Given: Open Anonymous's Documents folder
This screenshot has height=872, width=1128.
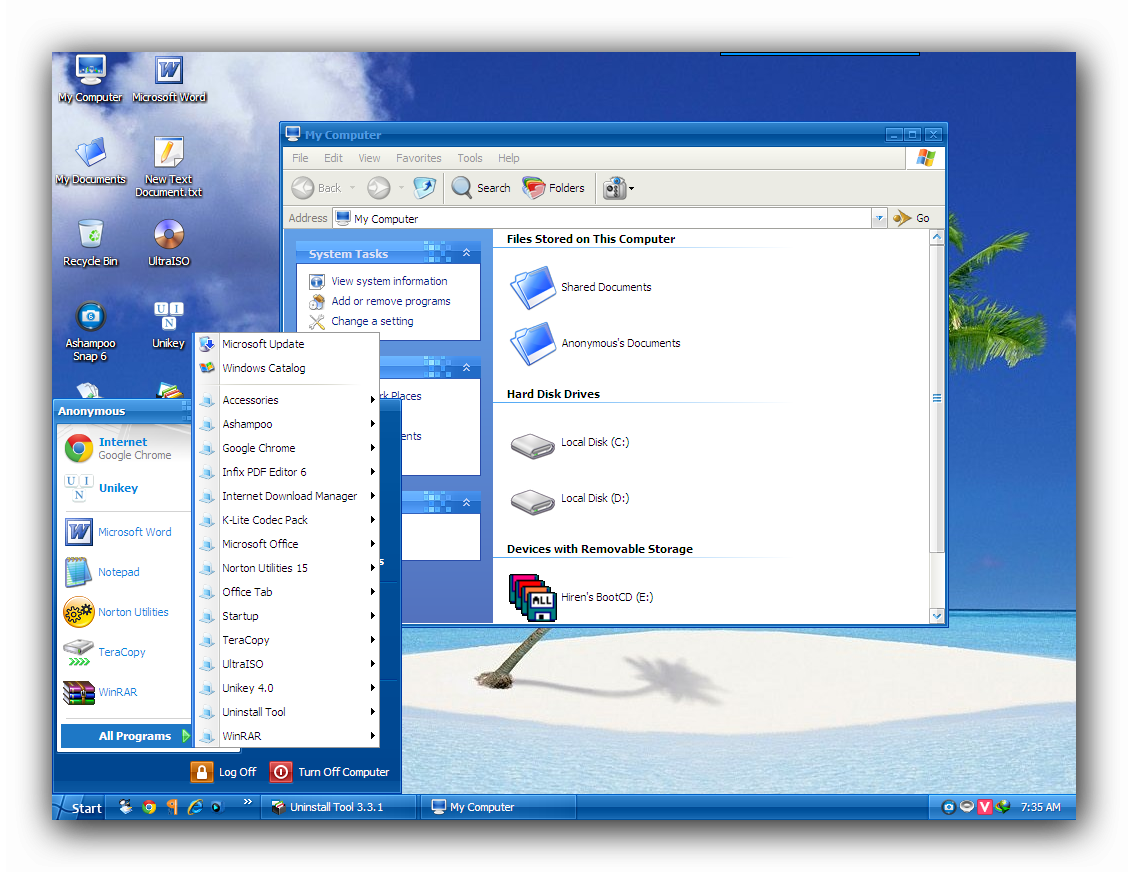Looking at the screenshot, I should click(594, 343).
